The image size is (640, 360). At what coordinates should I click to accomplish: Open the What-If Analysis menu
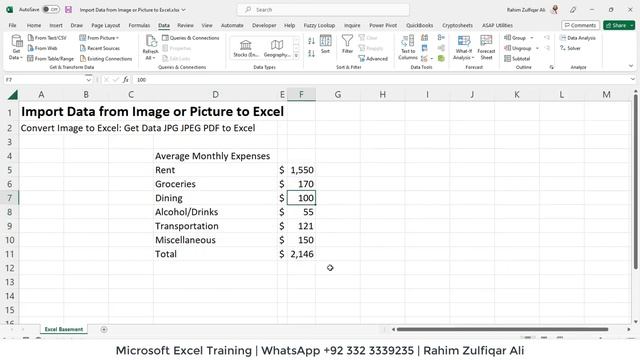[x=464, y=48]
